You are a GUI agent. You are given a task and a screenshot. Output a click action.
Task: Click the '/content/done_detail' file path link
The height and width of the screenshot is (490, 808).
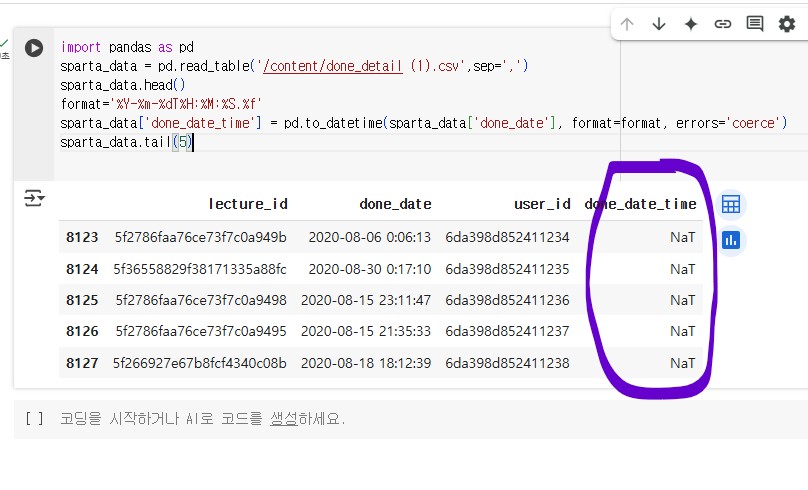332,66
